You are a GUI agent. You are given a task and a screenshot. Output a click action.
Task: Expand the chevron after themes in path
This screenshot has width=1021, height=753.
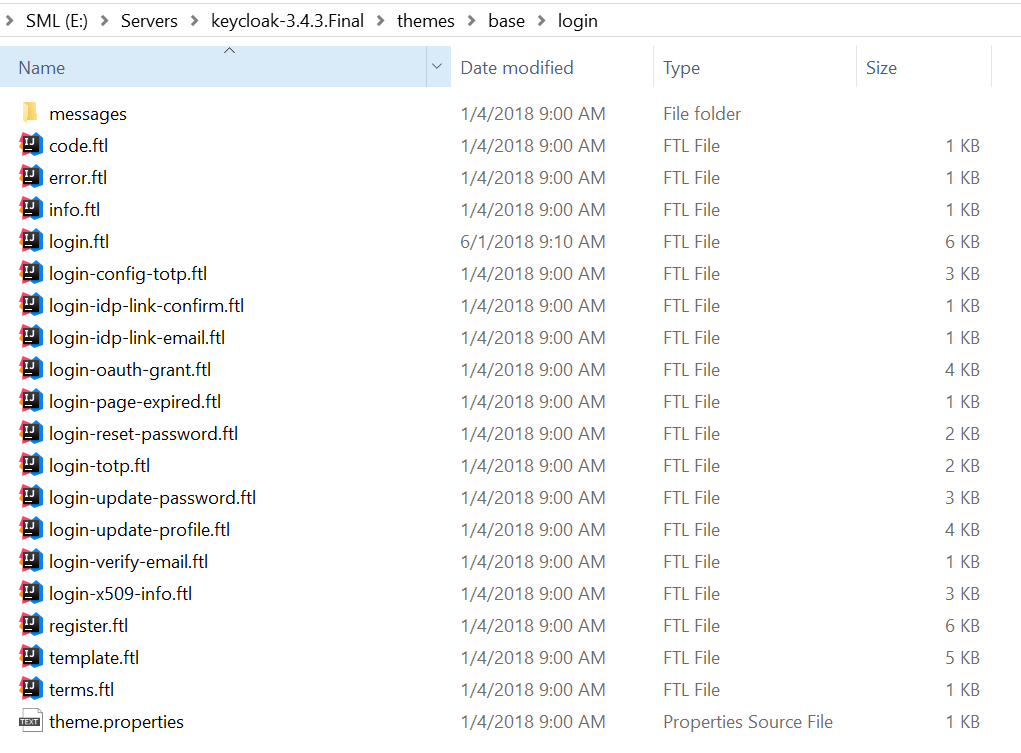(471, 21)
